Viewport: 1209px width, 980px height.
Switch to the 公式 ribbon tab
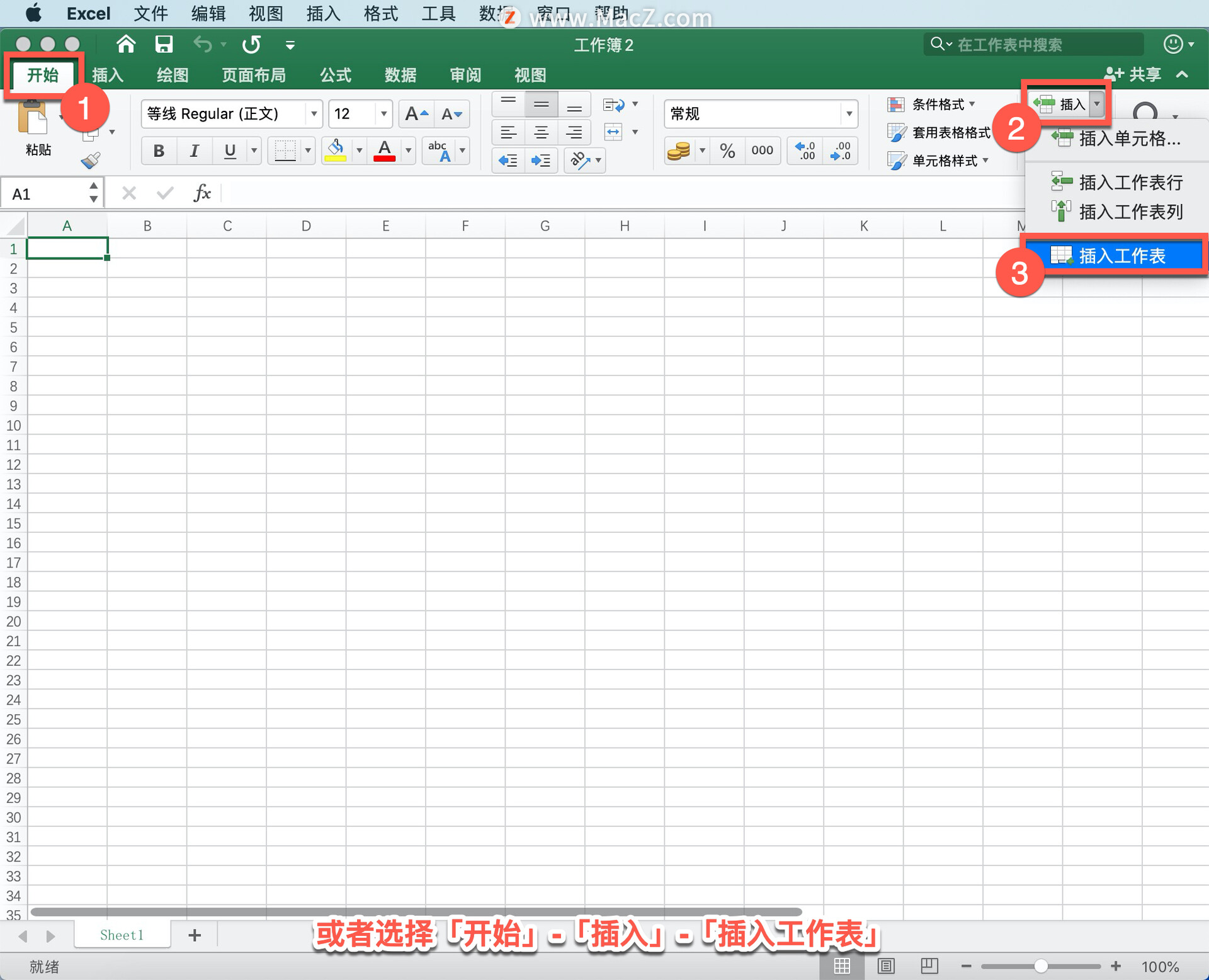(335, 75)
